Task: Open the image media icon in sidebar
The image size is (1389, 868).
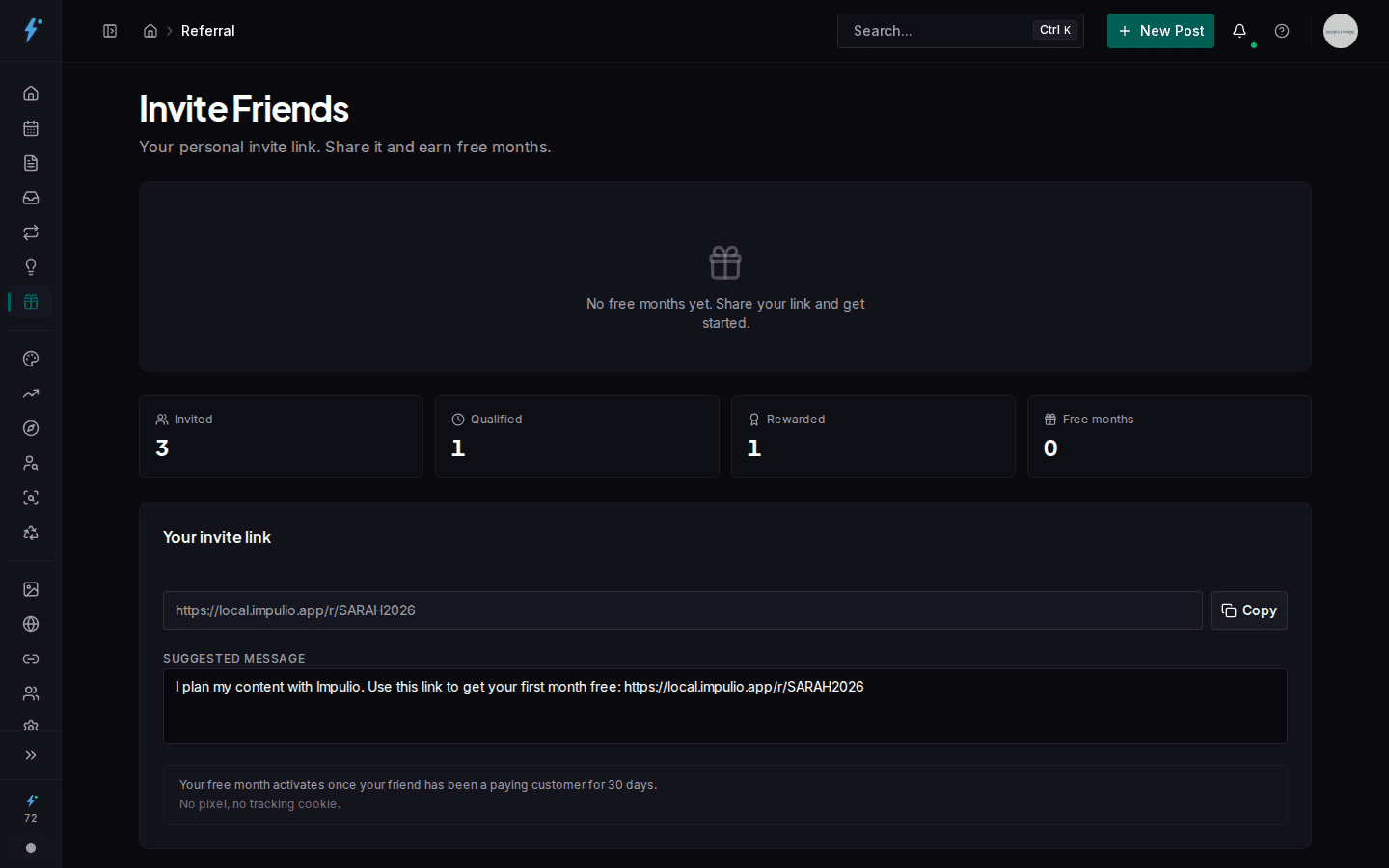Action: click(x=31, y=589)
